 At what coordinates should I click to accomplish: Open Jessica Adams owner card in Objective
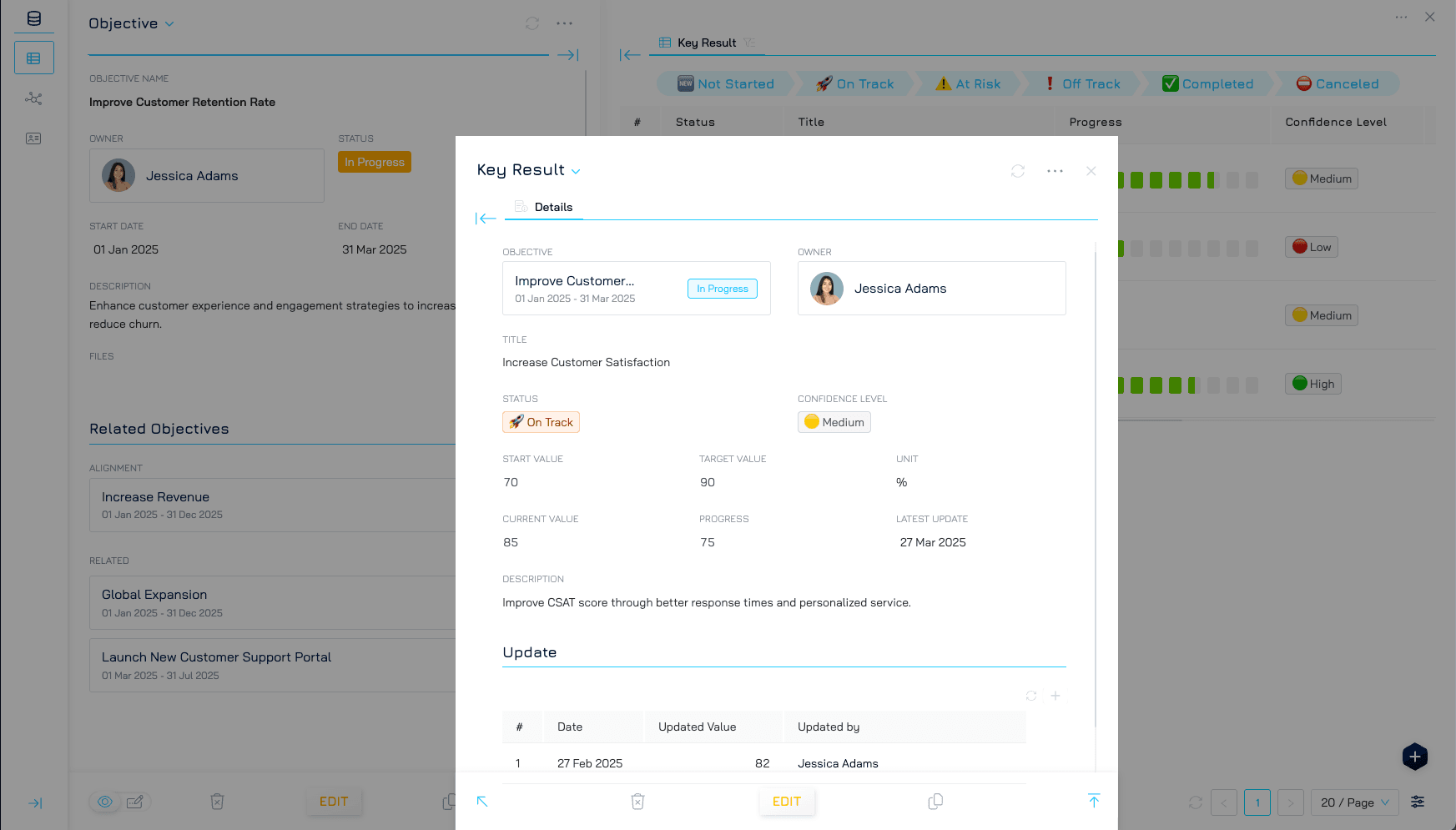point(207,176)
